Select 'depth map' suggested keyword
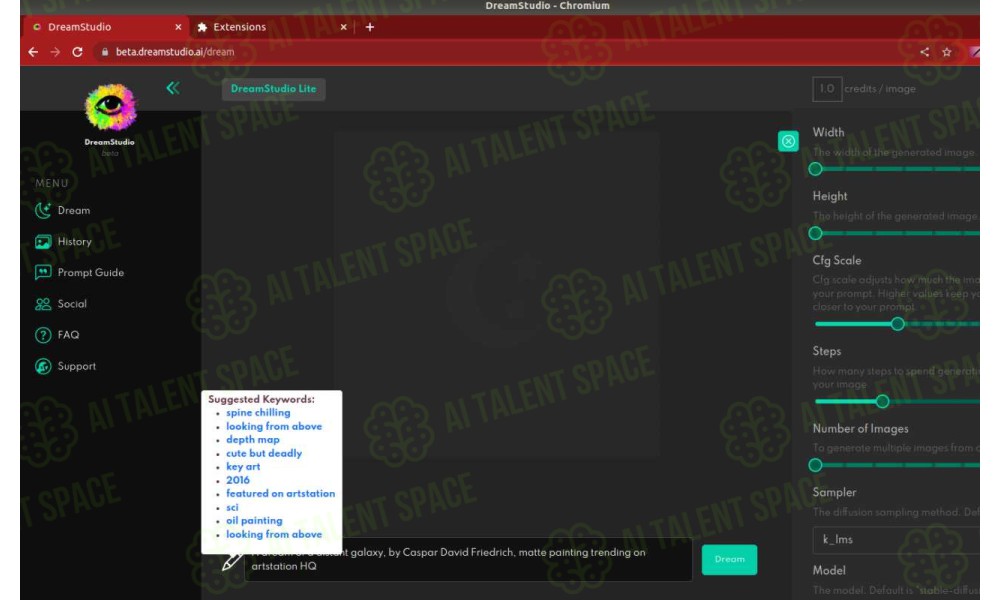The width and height of the screenshot is (1000, 600). [x=253, y=439]
